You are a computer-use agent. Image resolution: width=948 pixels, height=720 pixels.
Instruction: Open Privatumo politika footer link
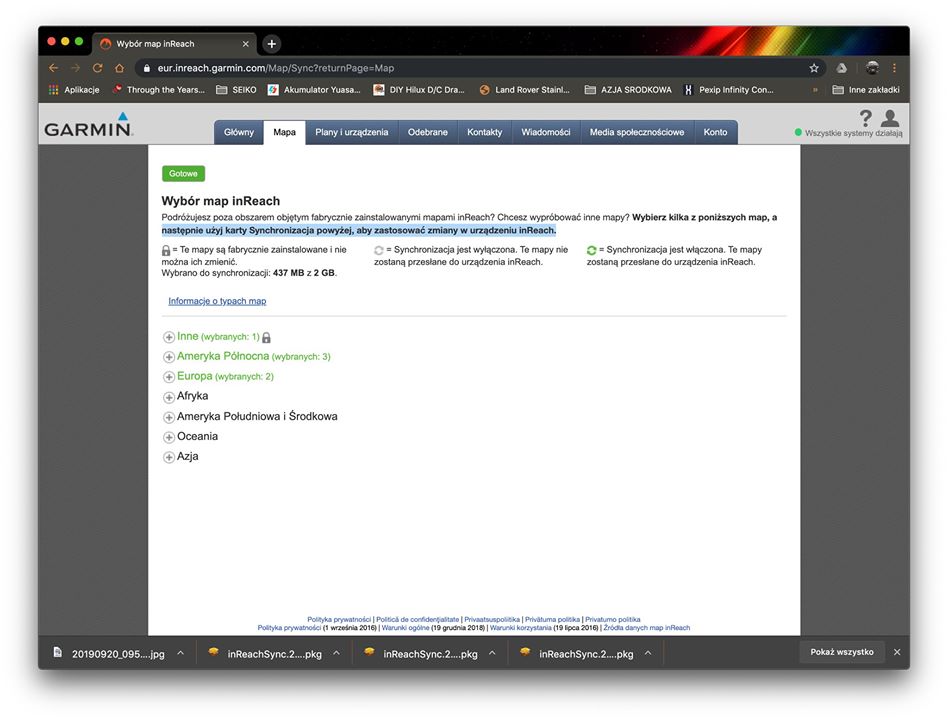pyautogui.click(x=612, y=620)
